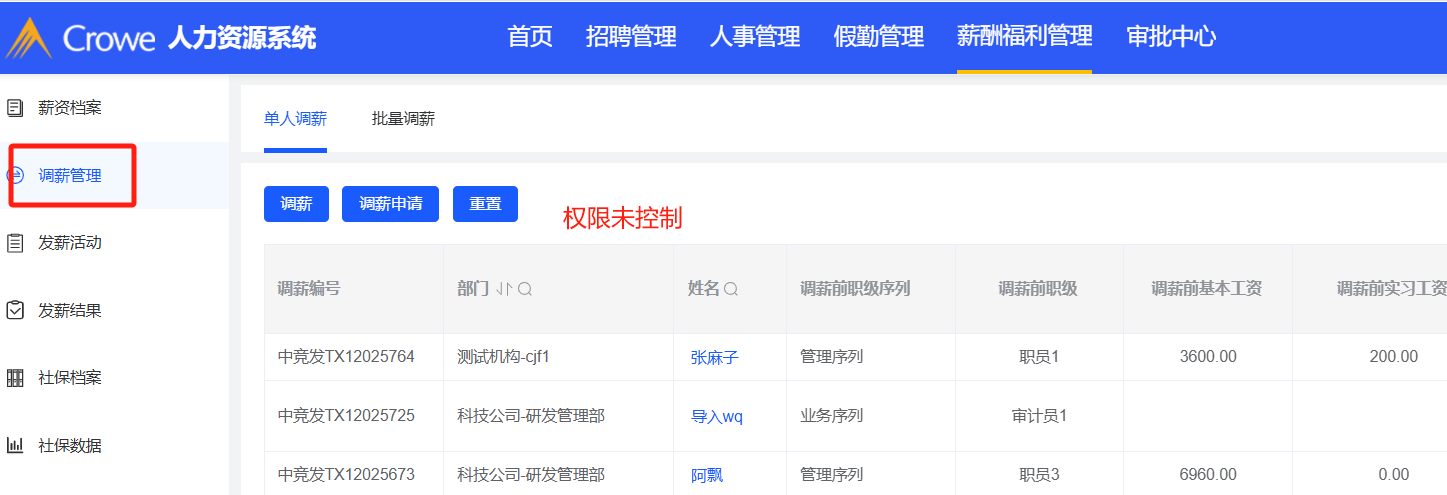
Task: Click 管理序列 in the 张麻子 row
Action: (832, 356)
